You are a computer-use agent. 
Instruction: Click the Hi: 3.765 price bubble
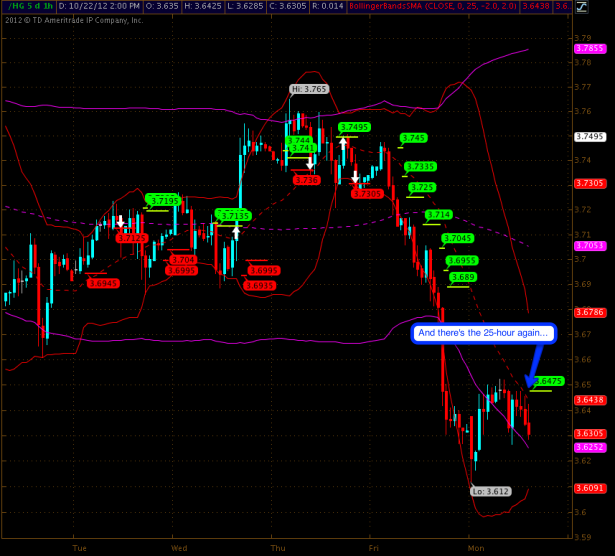[x=309, y=89]
